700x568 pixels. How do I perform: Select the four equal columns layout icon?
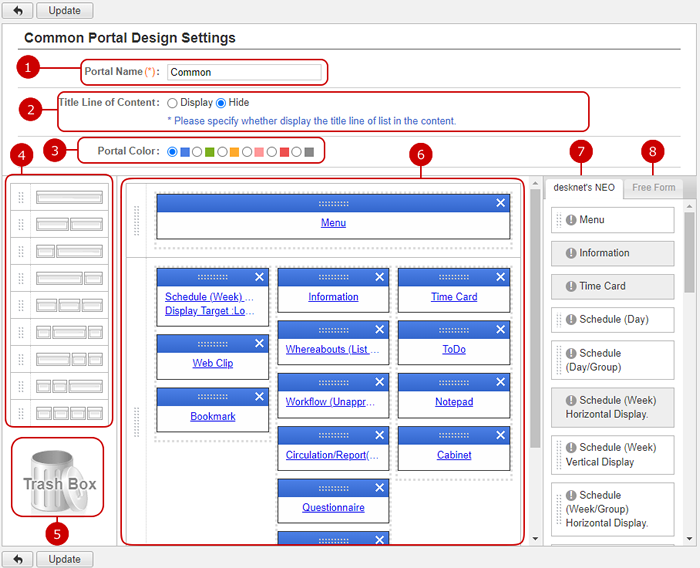pyautogui.click(x=69, y=413)
